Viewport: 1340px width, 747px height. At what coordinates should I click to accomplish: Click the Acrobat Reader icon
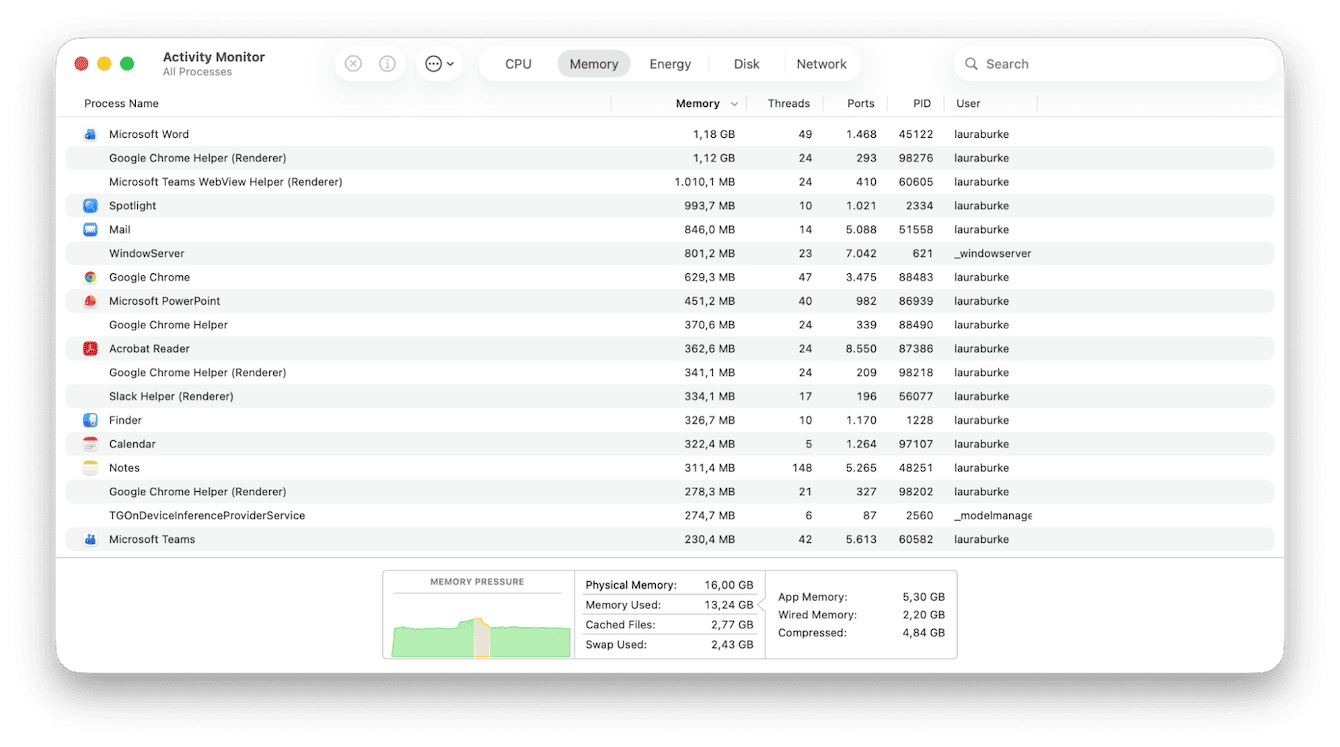[x=88, y=348]
